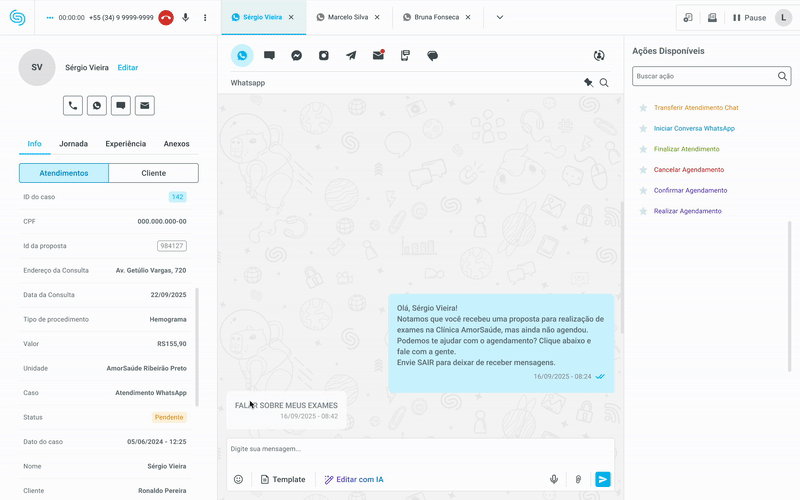Click Cancelar Agendamento action
800x500 pixels.
click(x=689, y=170)
